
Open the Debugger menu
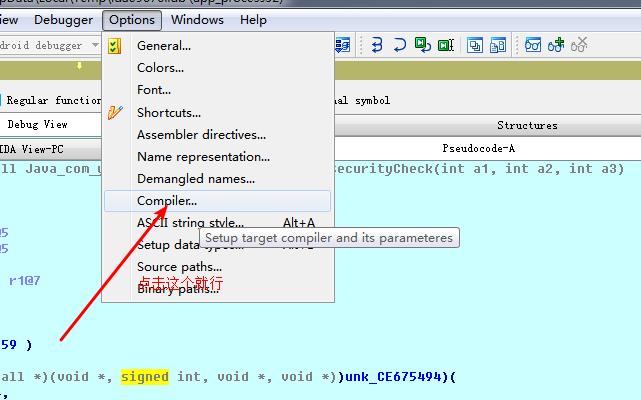pyautogui.click(x=63, y=20)
